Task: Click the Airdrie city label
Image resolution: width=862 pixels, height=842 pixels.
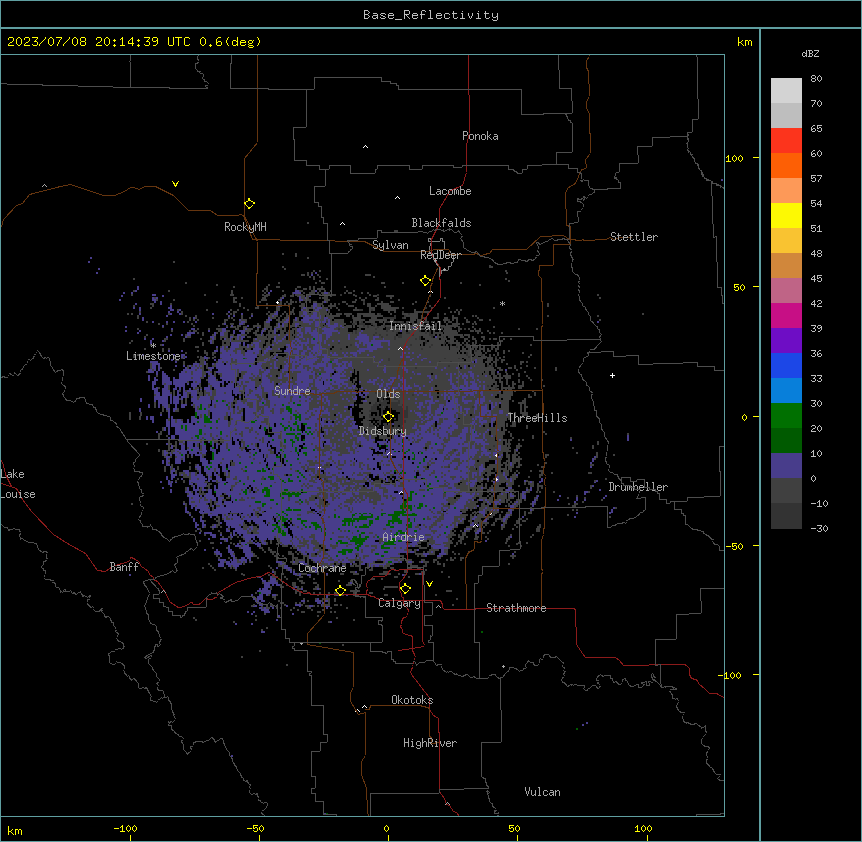Action: point(403,537)
